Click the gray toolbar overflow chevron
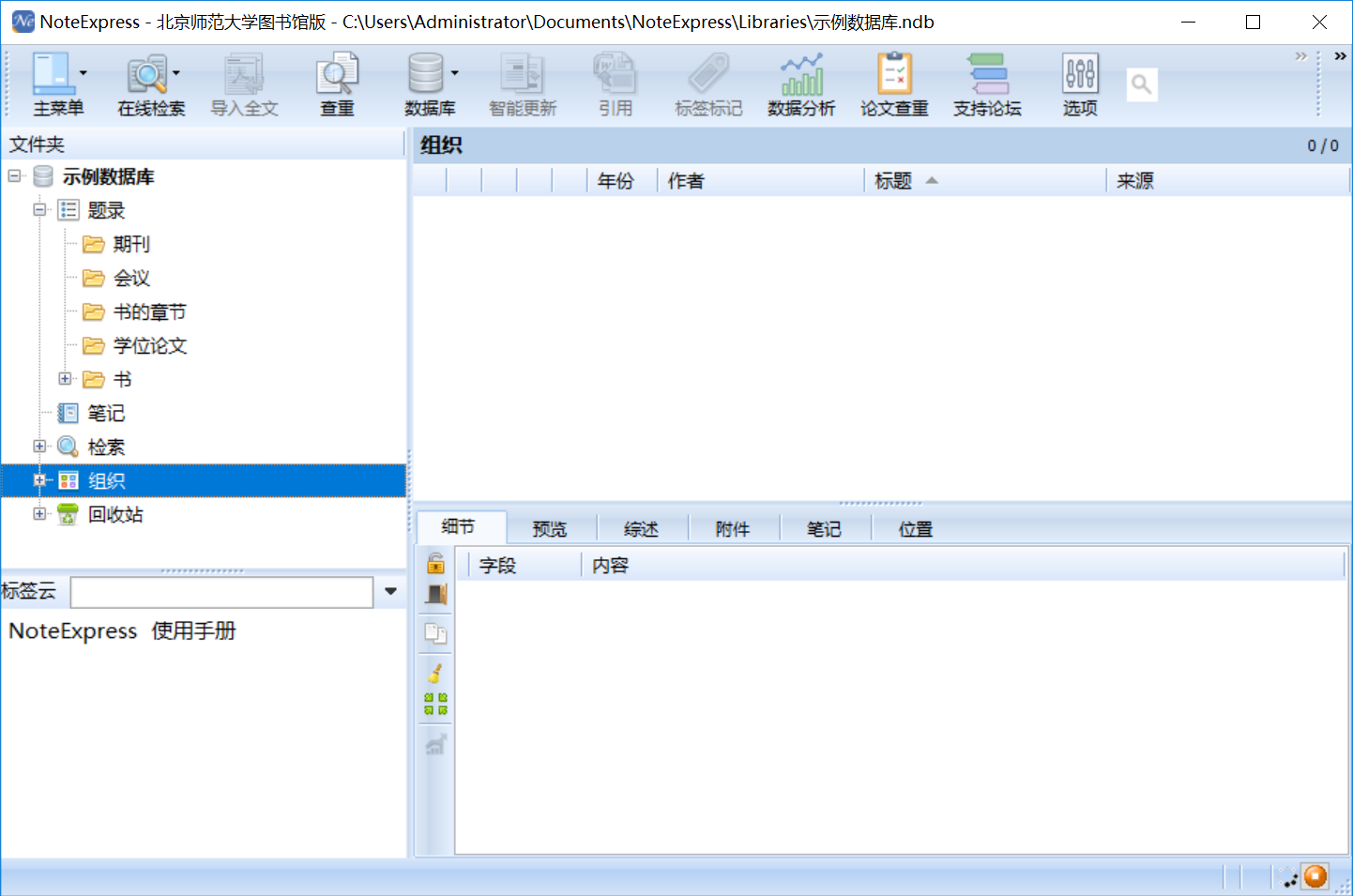Screen dimensions: 1353x896 point(1300,56)
